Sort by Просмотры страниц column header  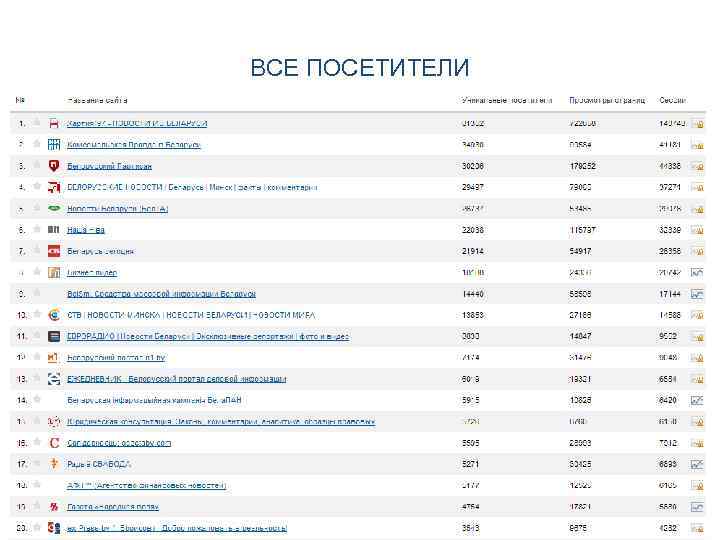(x=607, y=100)
